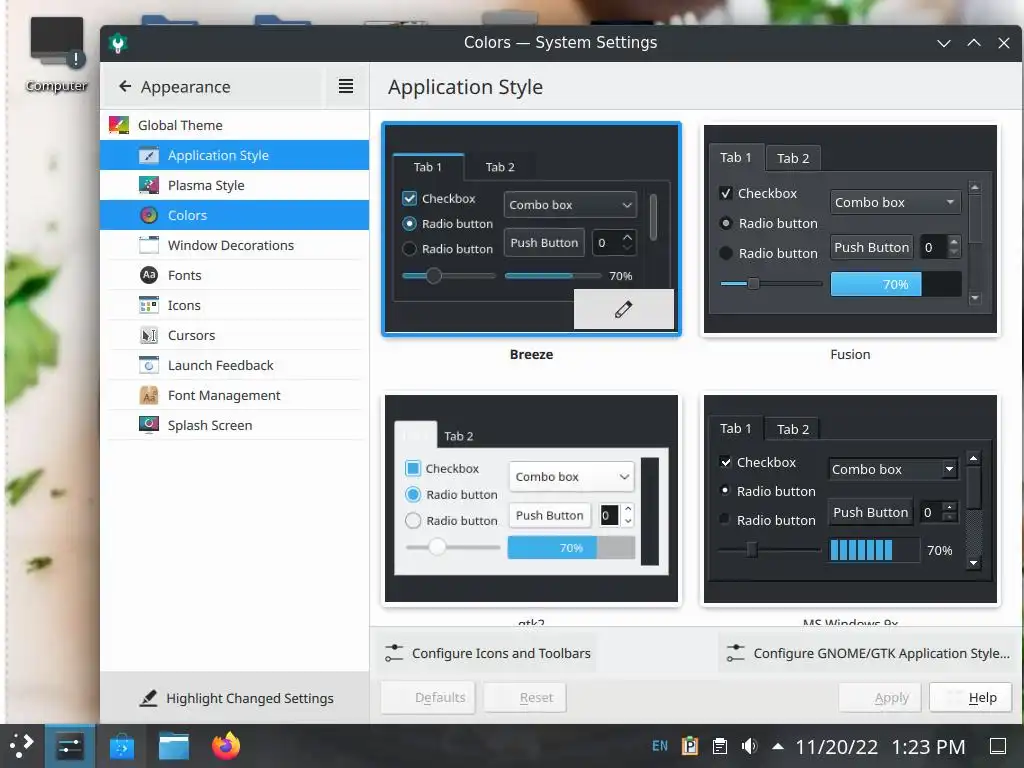Toggle Checkbox in Breeze preview
The width and height of the screenshot is (1024, 768).
pyautogui.click(x=409, y=199)
